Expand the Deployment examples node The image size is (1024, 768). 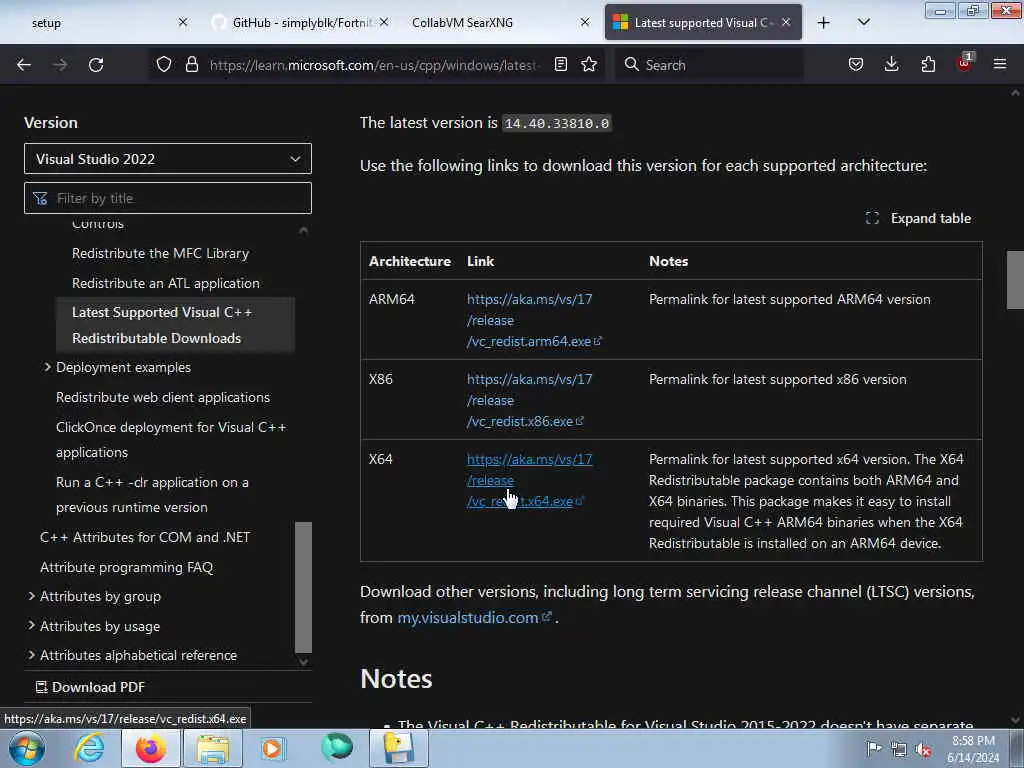coord(48,367)
